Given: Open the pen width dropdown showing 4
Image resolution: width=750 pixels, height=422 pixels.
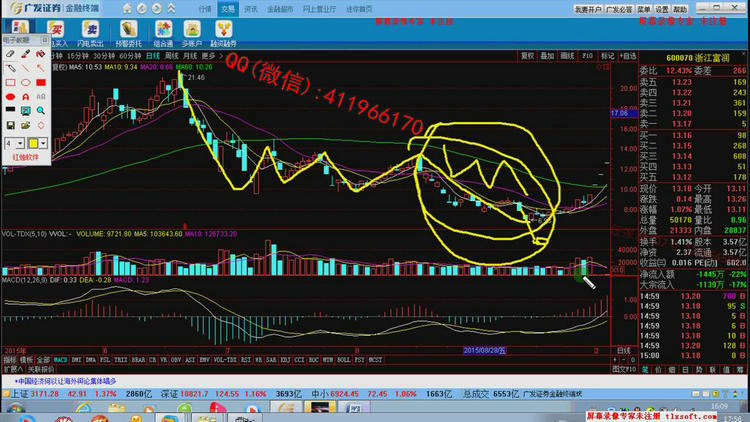Looking at the screenshot, I should pos(14,143).
